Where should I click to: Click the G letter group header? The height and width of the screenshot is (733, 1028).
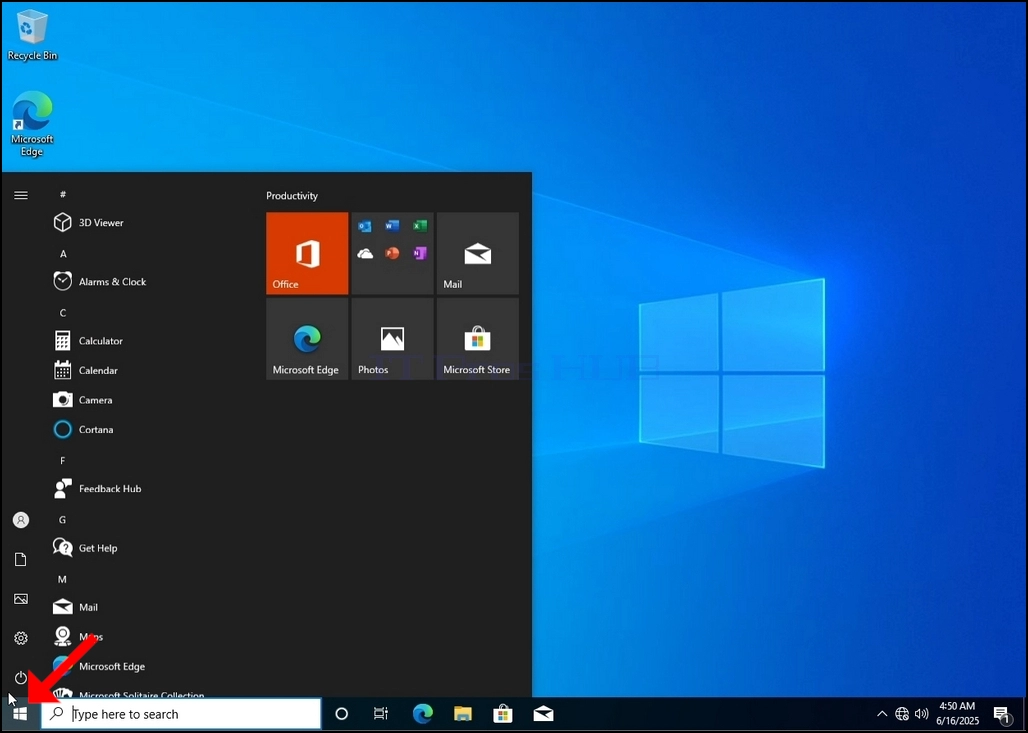click(63, 520)
